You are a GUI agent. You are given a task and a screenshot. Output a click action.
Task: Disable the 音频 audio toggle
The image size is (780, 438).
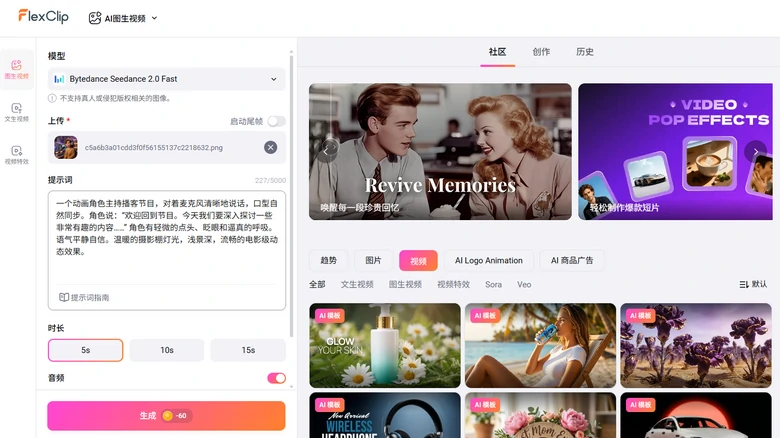coord(276,378)
